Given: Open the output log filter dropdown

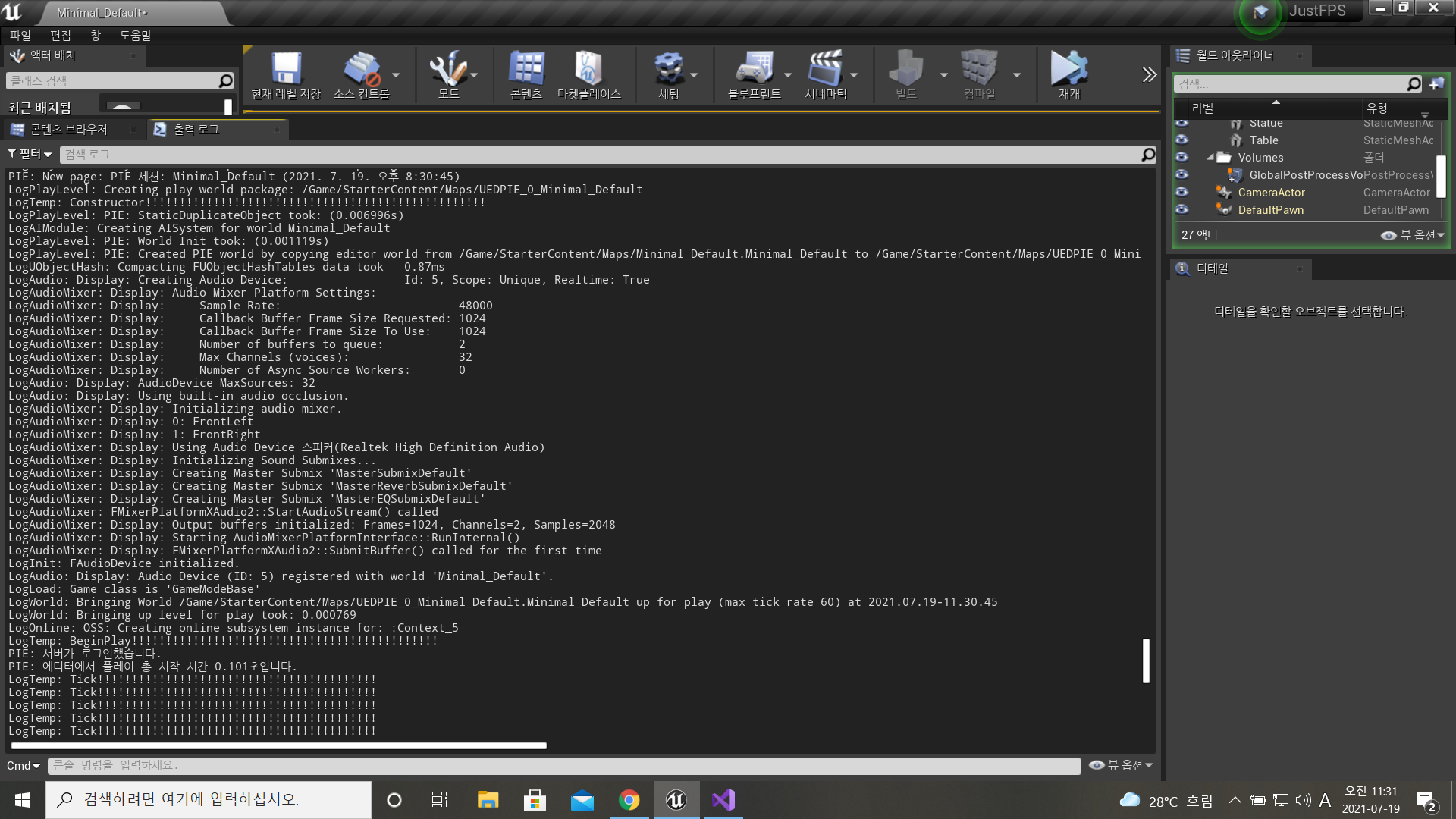Looking at the screenshot, I should [30, 154].
